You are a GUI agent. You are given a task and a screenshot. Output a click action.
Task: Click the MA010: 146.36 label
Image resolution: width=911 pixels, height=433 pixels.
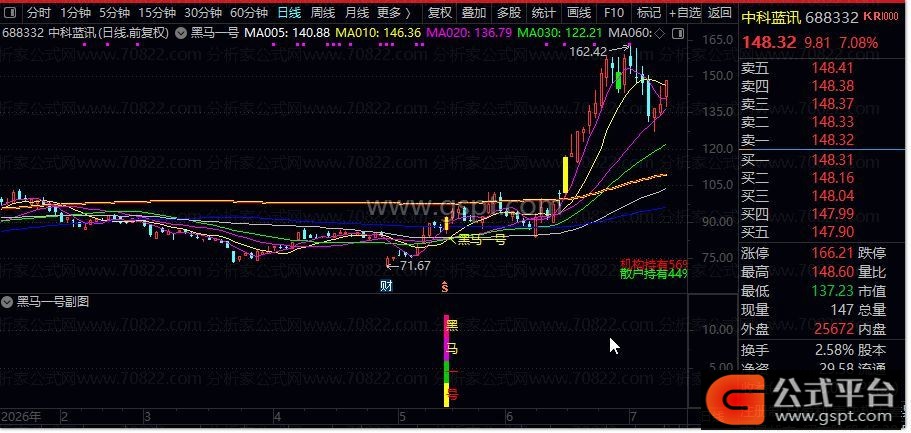tap(378, 33)
